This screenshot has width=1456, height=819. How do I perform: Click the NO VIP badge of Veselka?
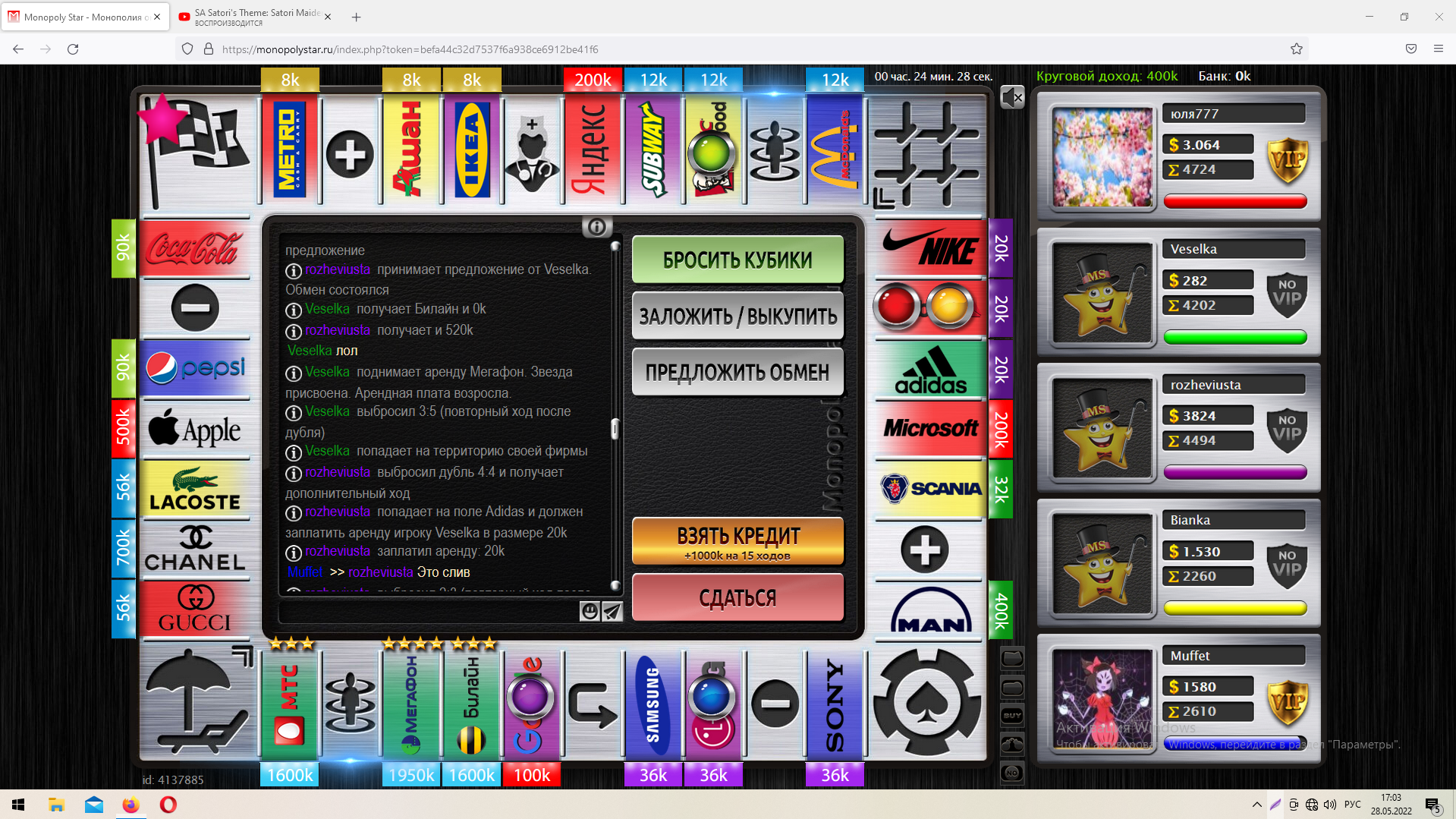[1287, 295]
